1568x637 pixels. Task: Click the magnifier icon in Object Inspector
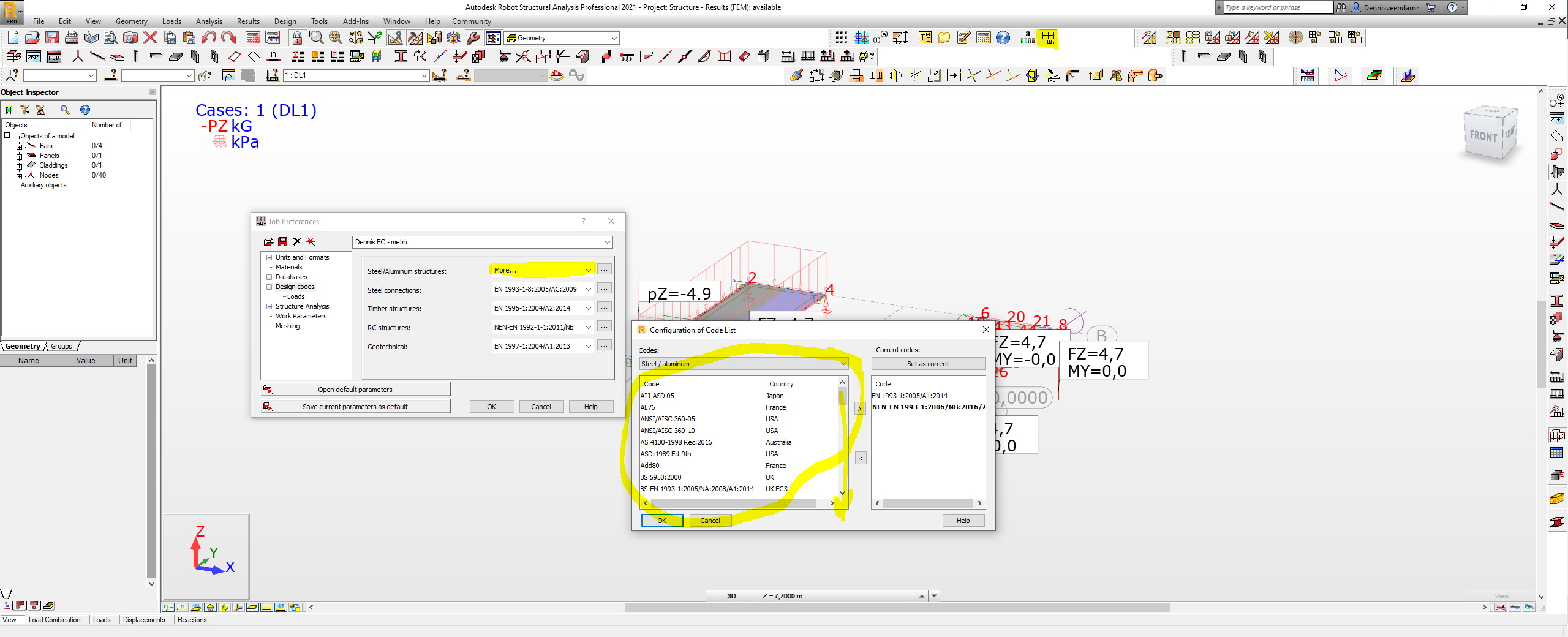click(x=65, y=110)
